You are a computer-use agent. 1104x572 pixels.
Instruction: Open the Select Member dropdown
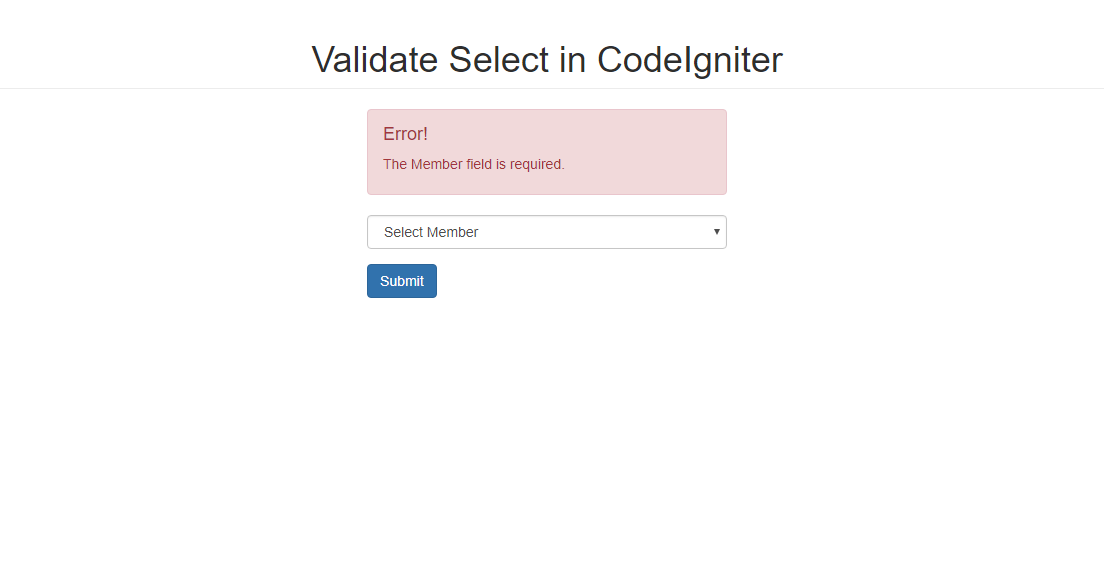click(546, 232)
